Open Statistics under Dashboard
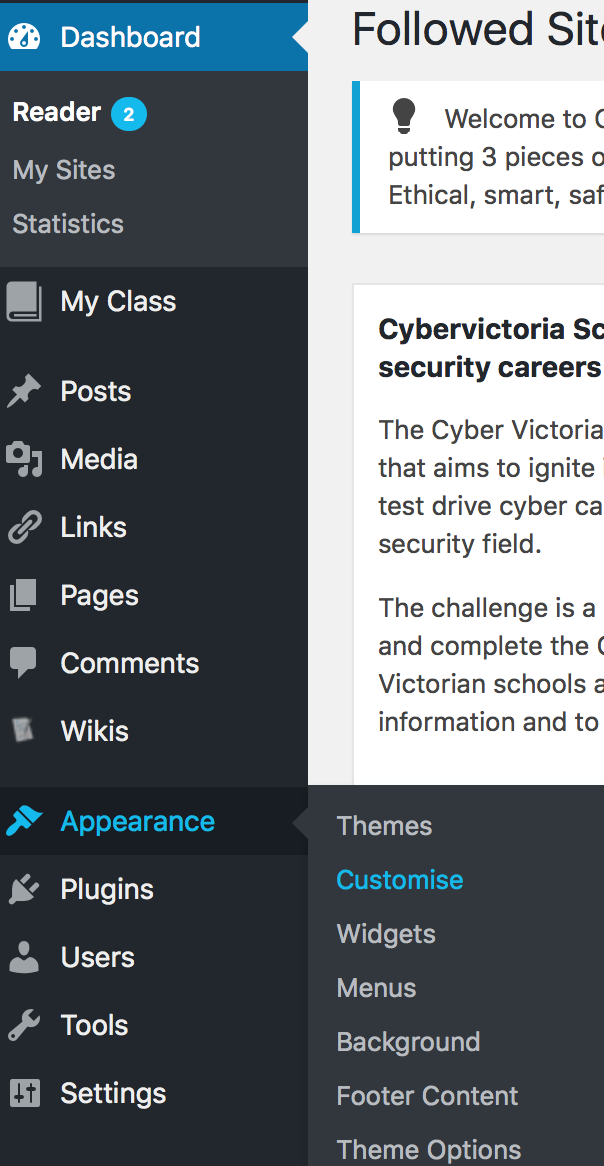 tap(68, 224)
